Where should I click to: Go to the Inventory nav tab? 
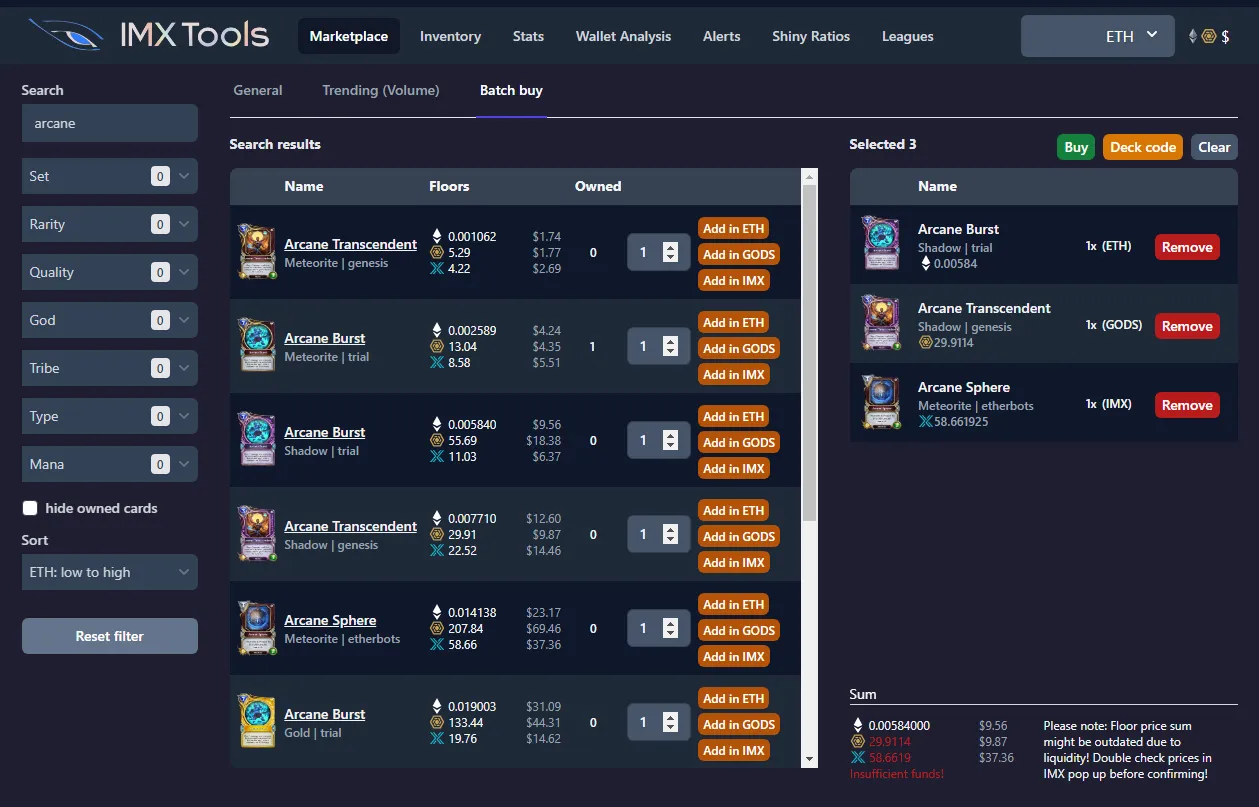click(450, 36)
